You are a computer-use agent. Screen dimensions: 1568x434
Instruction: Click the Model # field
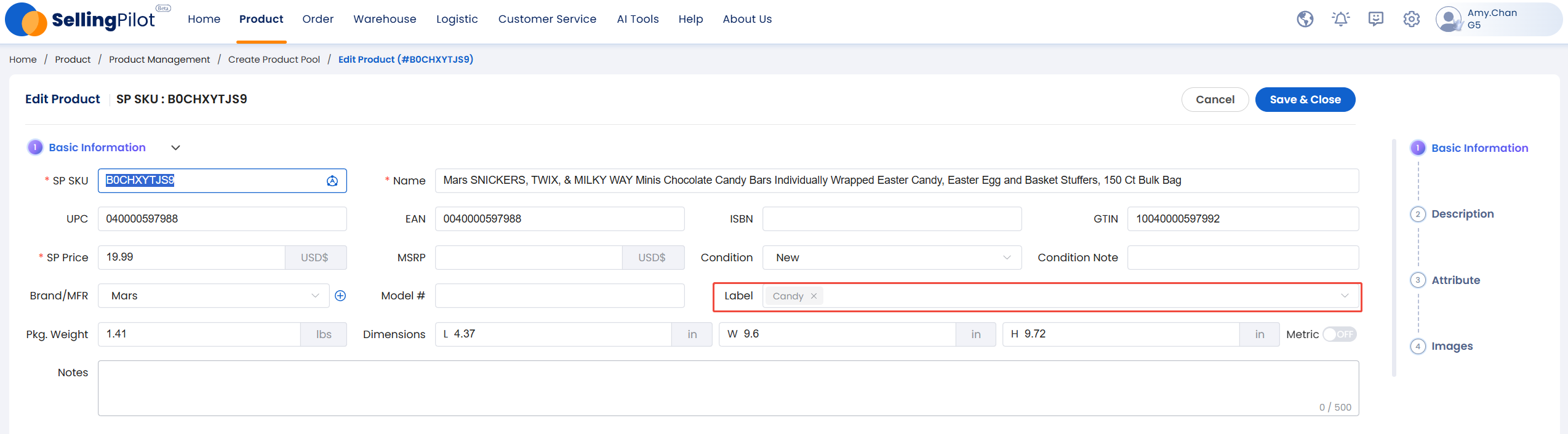pos(559,296)
